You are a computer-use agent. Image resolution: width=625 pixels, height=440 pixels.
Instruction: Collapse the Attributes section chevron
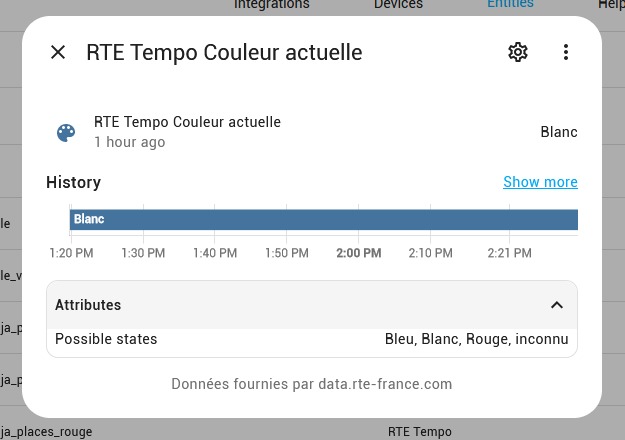pos(557,305)
